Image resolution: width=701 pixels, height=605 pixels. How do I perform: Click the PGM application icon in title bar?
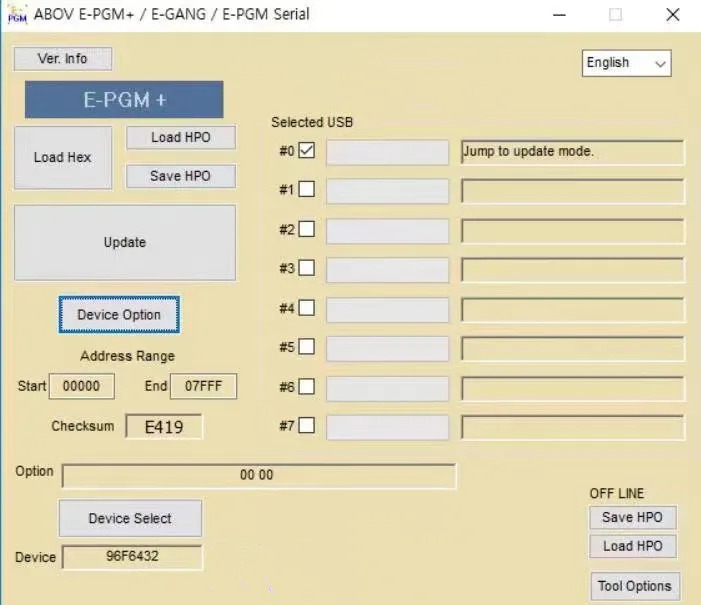tap(17, 14)
